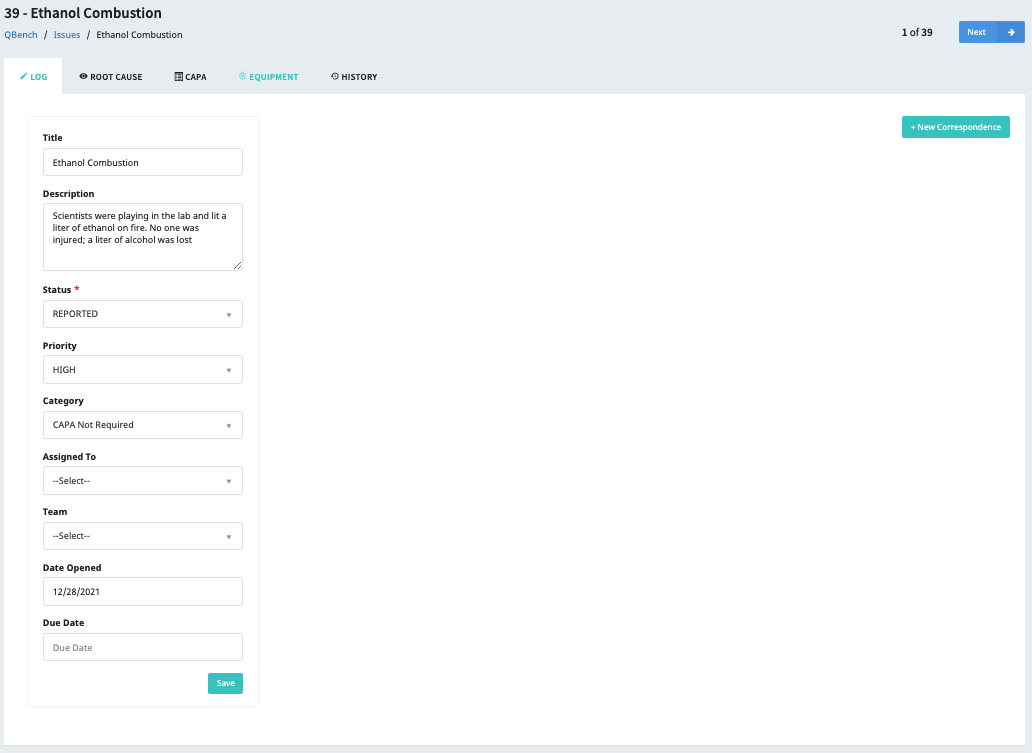The width and height of the screenshot is (1032, 753).
Task: Create a New Correspondence
Action: click(956, 127)
